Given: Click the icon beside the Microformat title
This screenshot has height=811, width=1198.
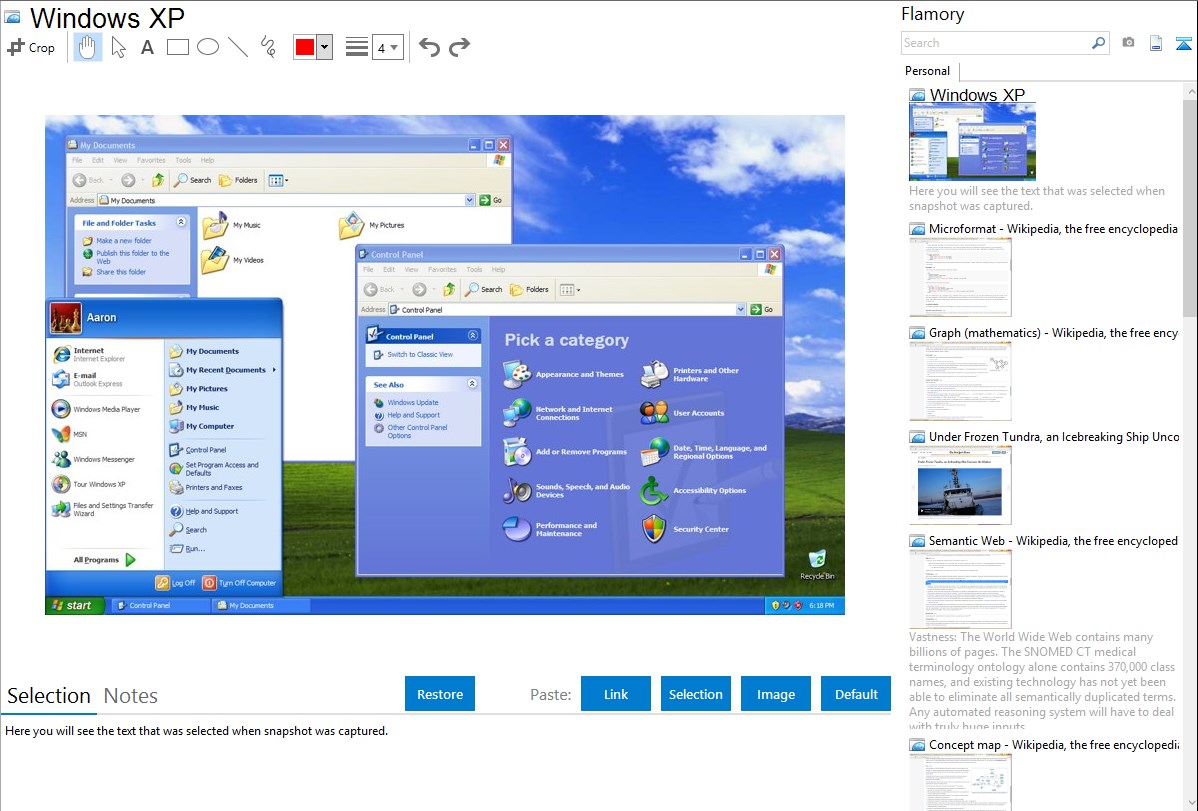Looking at the screenshot, I should pos(917,229).
